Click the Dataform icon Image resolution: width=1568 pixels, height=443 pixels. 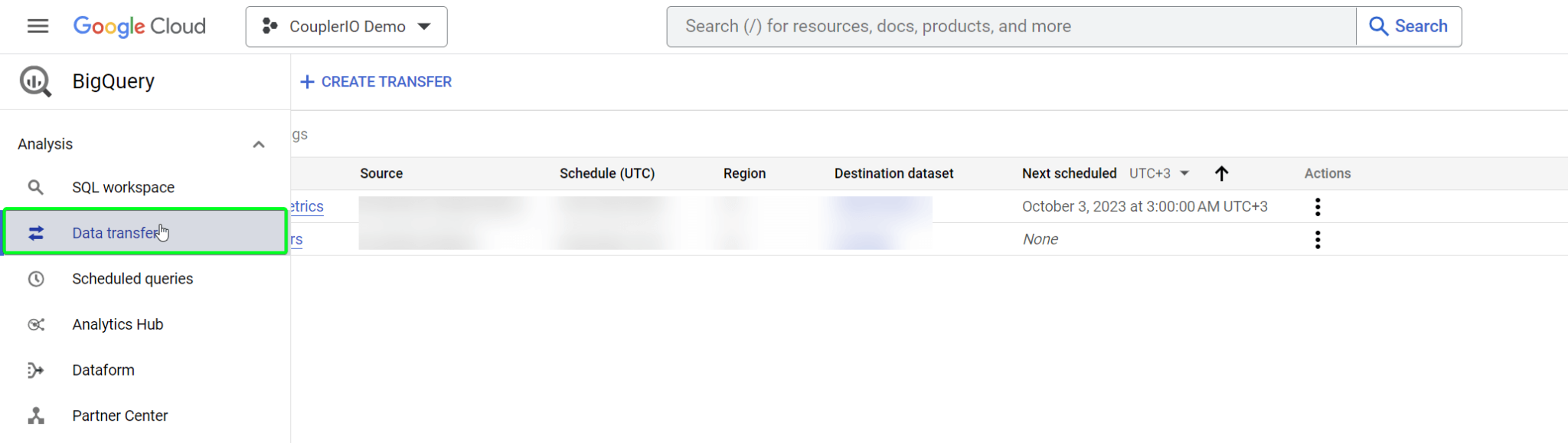click(35, 370)
